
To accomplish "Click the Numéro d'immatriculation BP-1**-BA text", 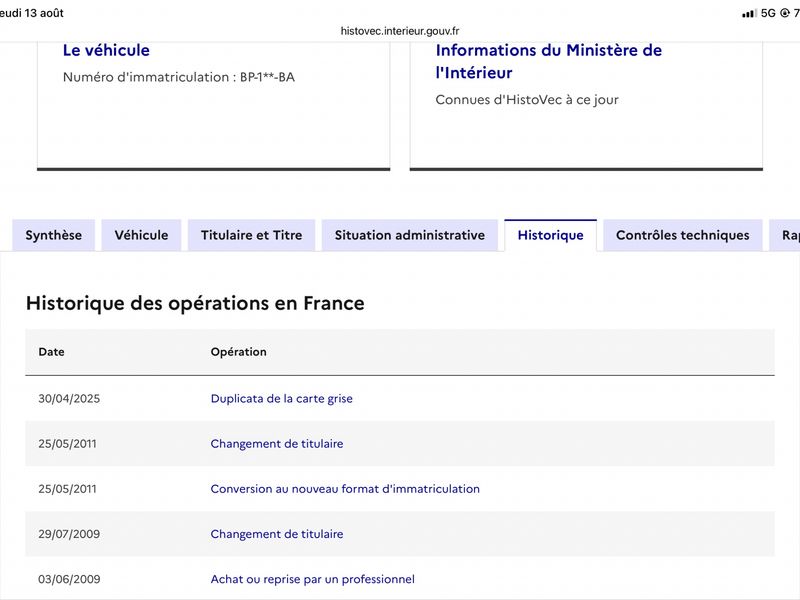I will (179, 77).
